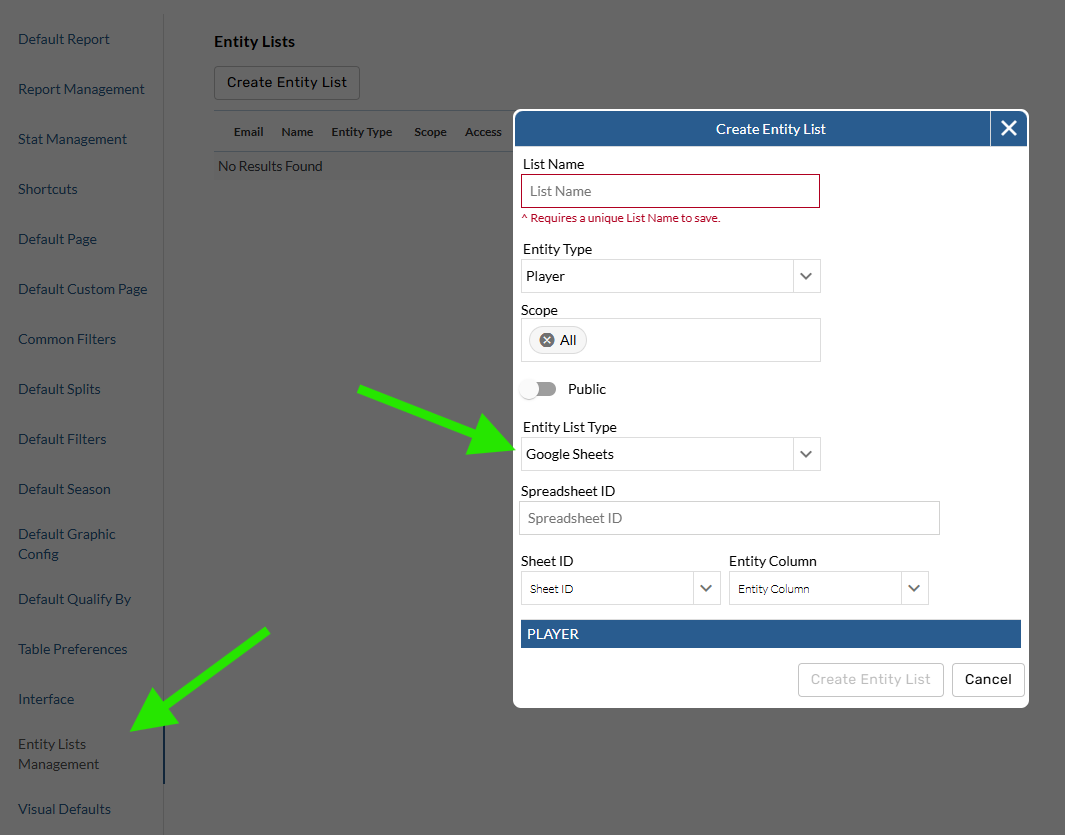Click inside the Scope selection box
The height and width of the screenshot is (835, 1065).
point(700,340)
